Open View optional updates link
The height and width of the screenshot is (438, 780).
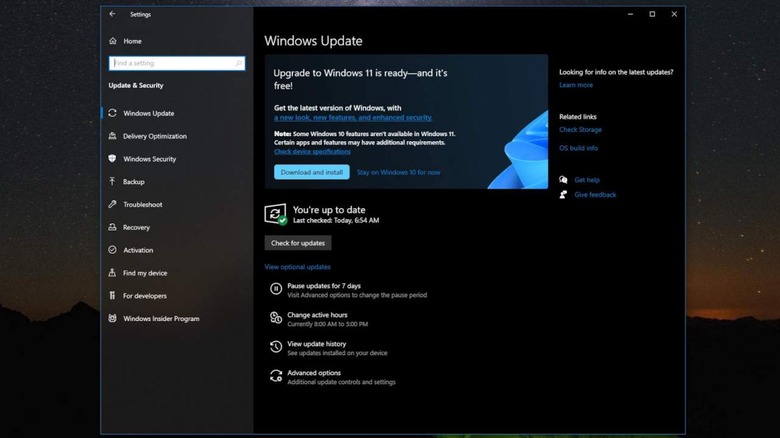(x=297, y=267)
